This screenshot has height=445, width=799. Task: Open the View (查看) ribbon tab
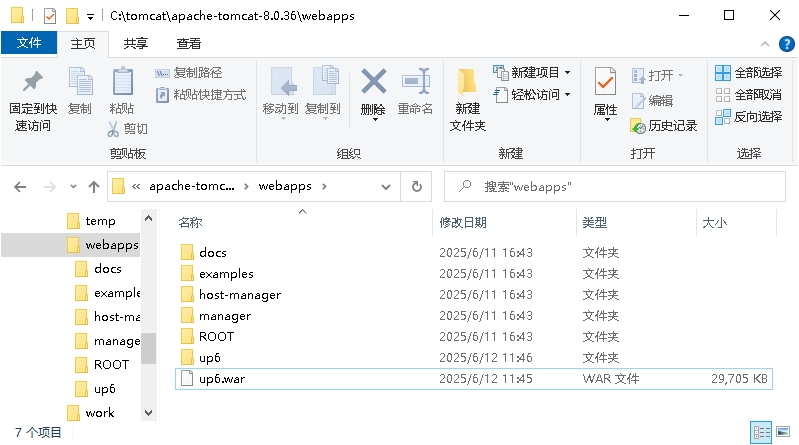(189, 44)
